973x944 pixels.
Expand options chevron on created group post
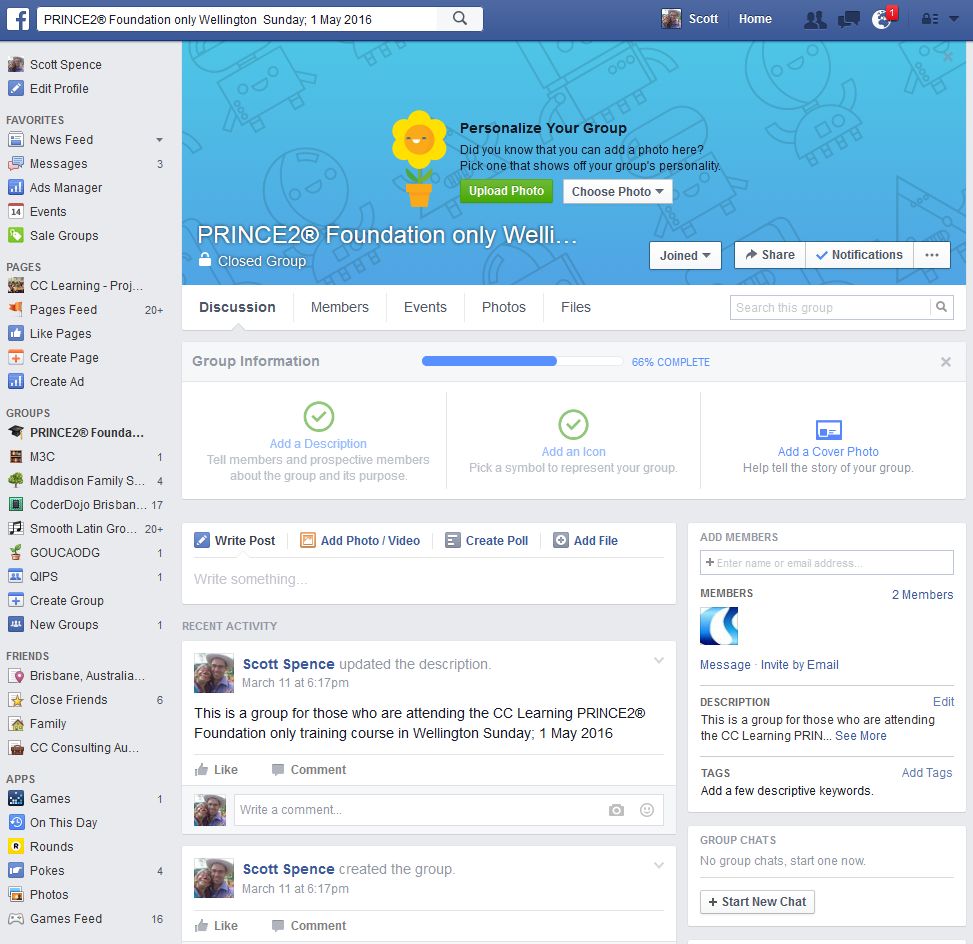click(x=658, y=865)
